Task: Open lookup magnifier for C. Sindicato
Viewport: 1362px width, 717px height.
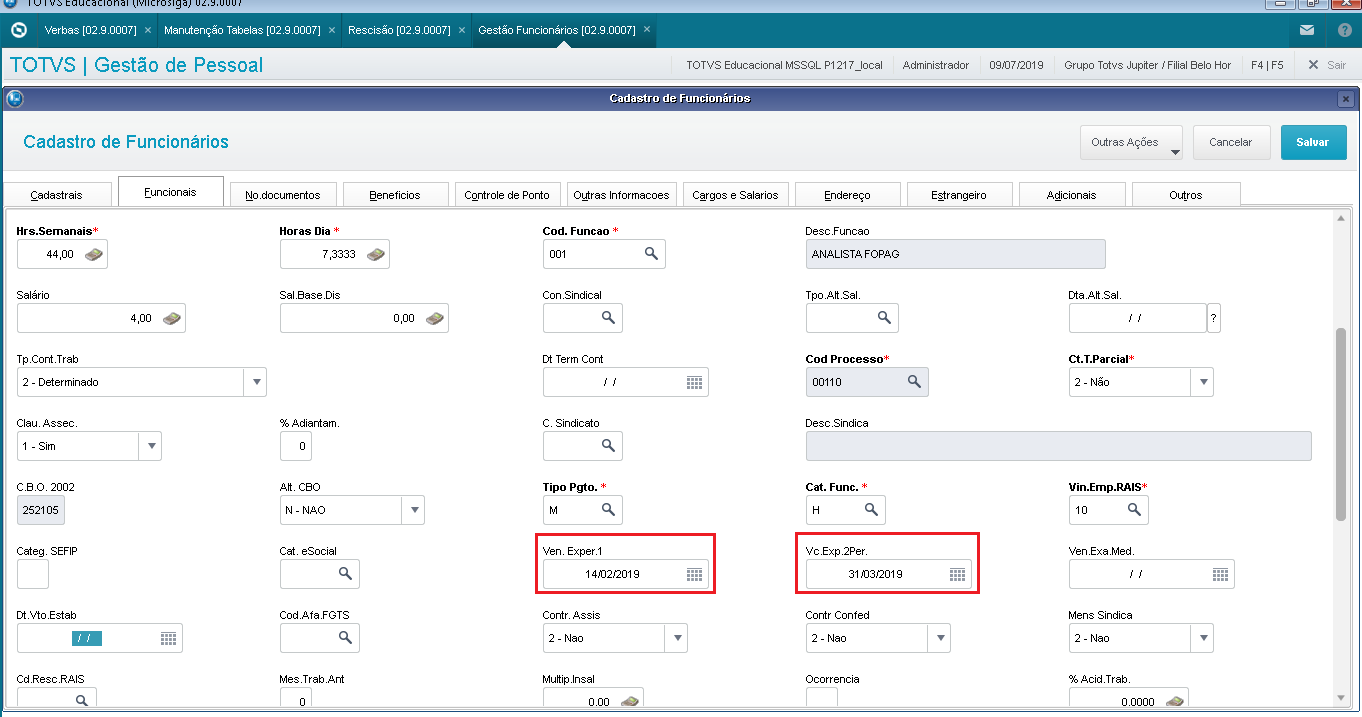Action: 608,446
